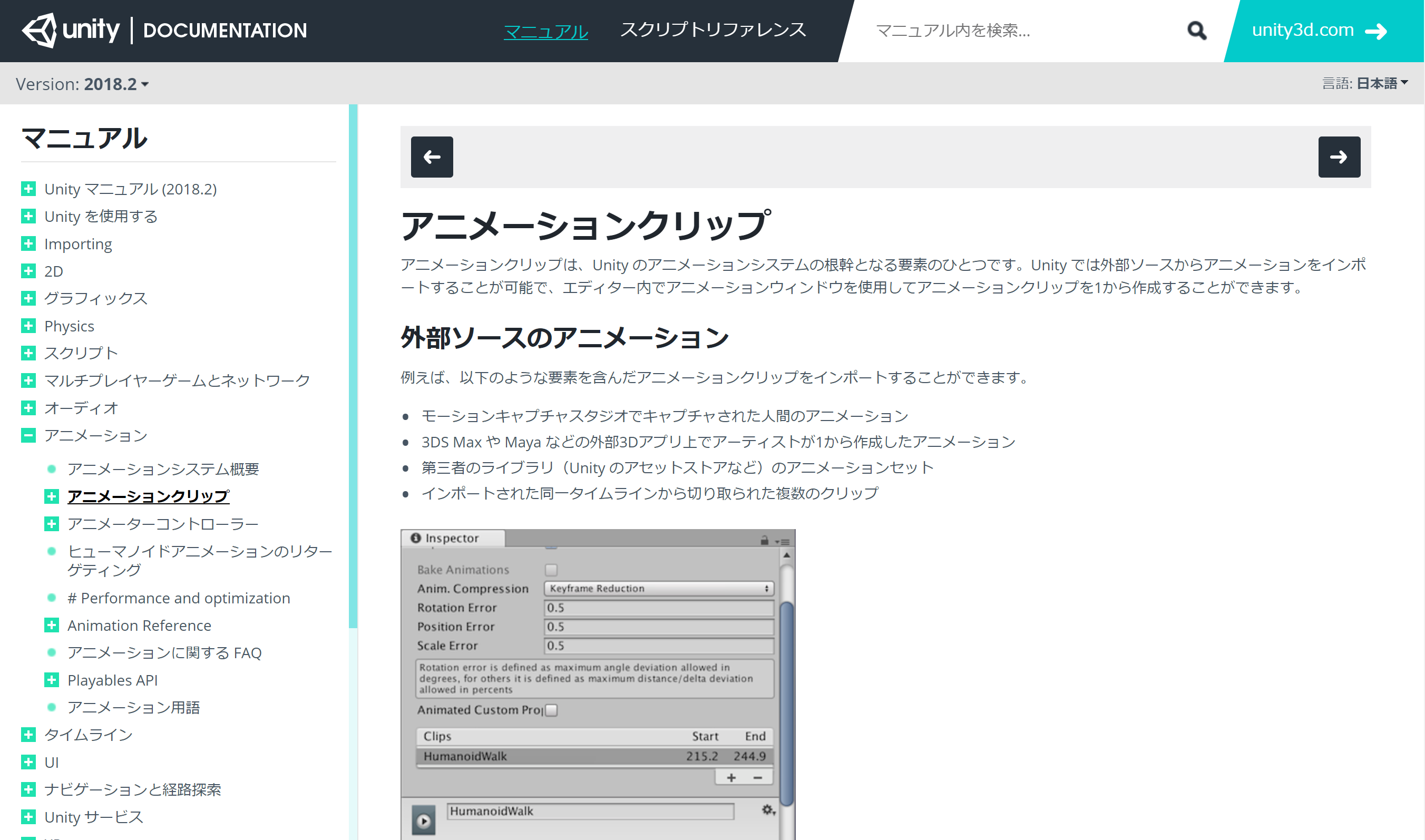This screenshot has width=1425, height=840.
Task: Expand the Physics section in sidebar
Action: pyautogui.click(x=28, y=326)
